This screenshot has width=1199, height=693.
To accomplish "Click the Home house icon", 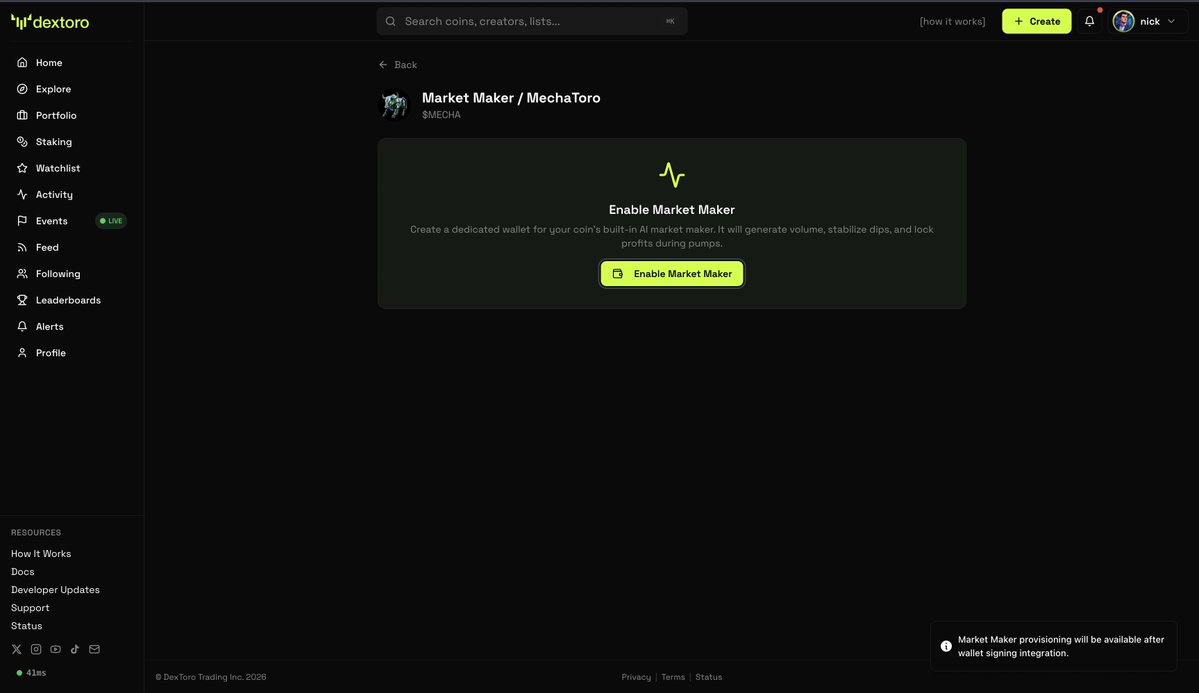I will click(x=22, y=63).
